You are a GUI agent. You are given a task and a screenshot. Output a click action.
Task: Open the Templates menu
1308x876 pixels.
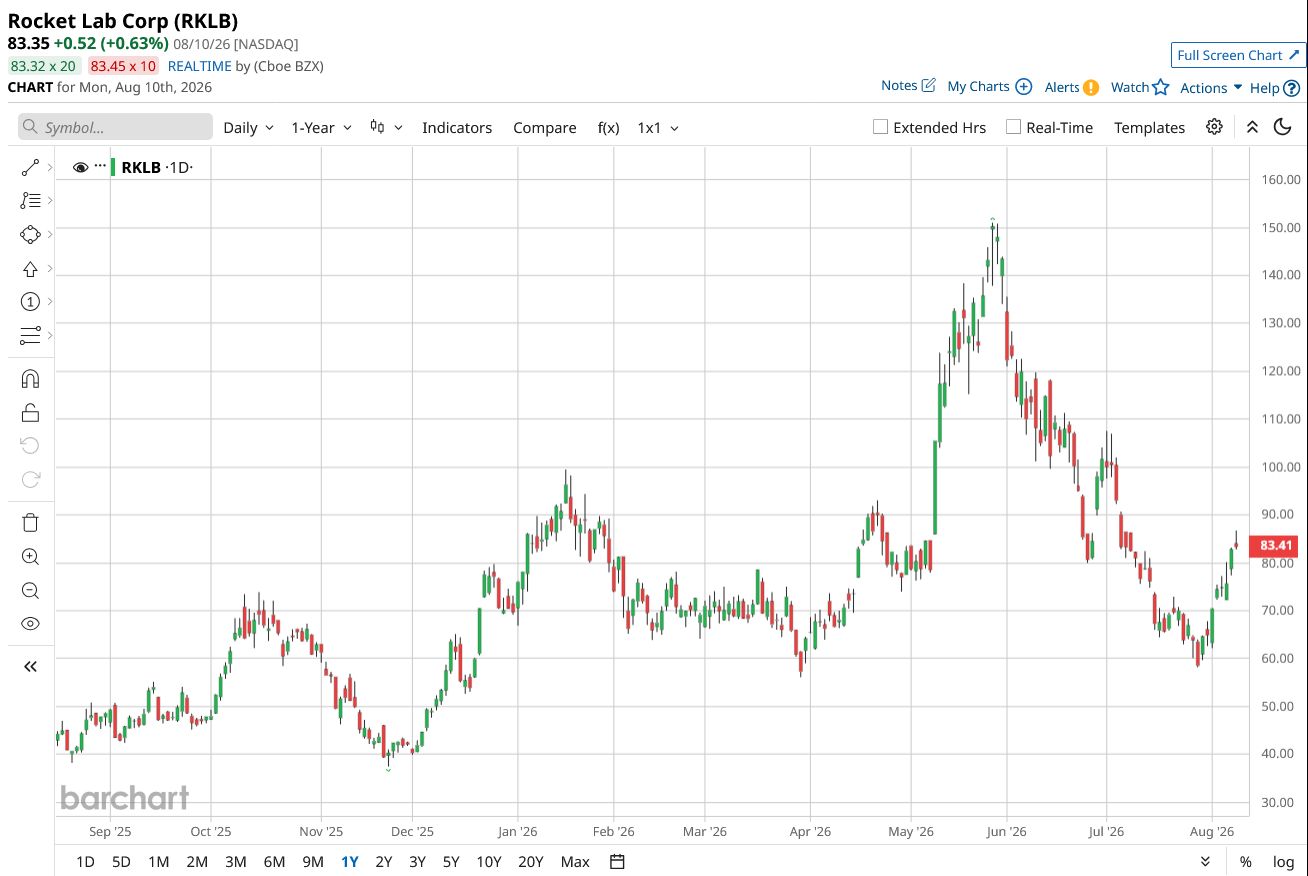(x=1149, y=127)
